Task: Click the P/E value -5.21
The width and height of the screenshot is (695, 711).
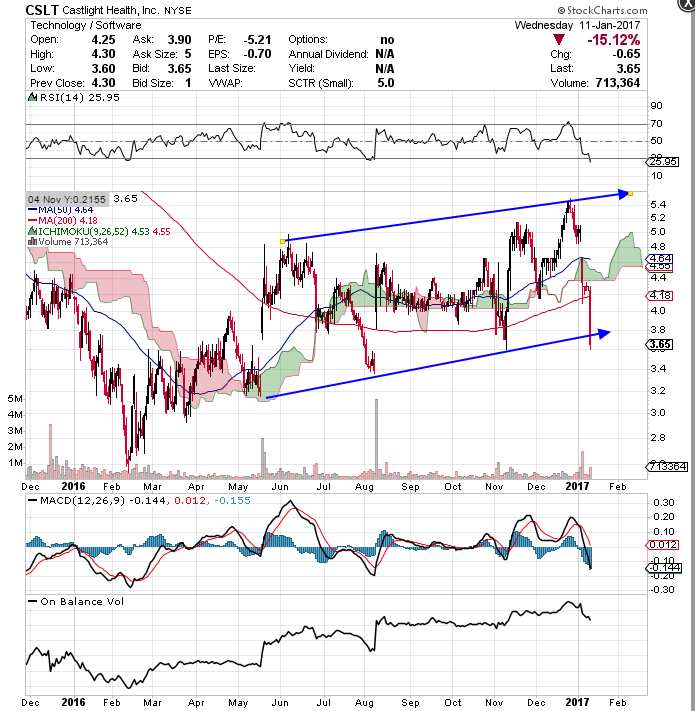Action: [257, 40]
